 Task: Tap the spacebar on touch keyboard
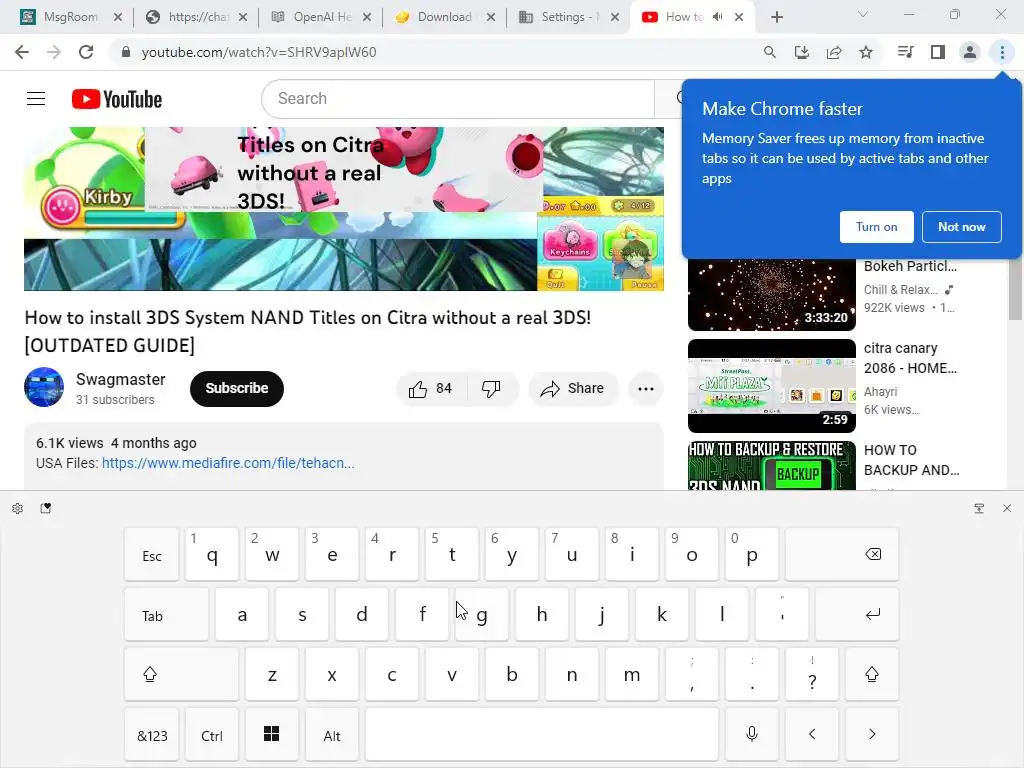point(542,735)
